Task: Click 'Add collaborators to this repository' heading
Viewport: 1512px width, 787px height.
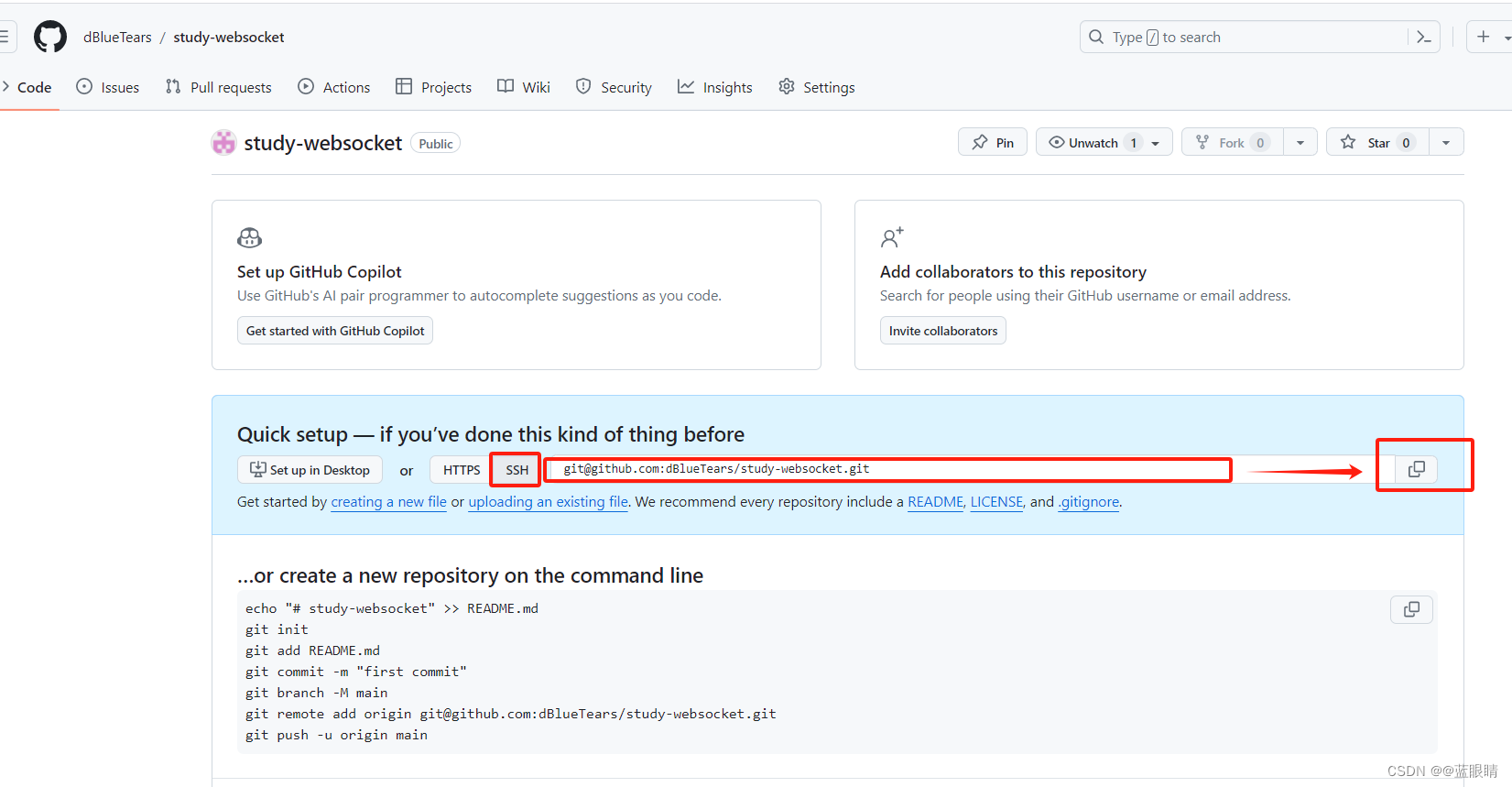Action: (1013, 272)
